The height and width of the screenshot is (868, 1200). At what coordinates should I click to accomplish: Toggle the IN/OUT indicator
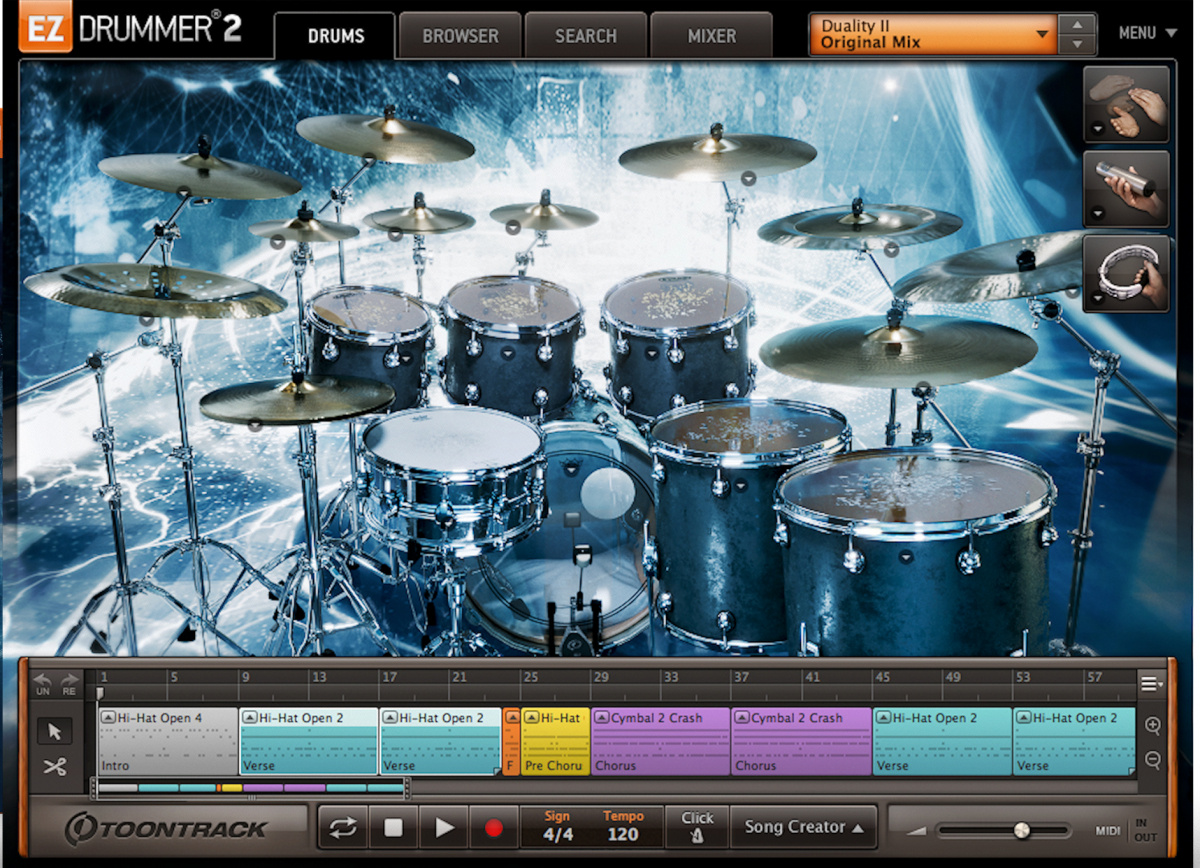coord(1145,830)
